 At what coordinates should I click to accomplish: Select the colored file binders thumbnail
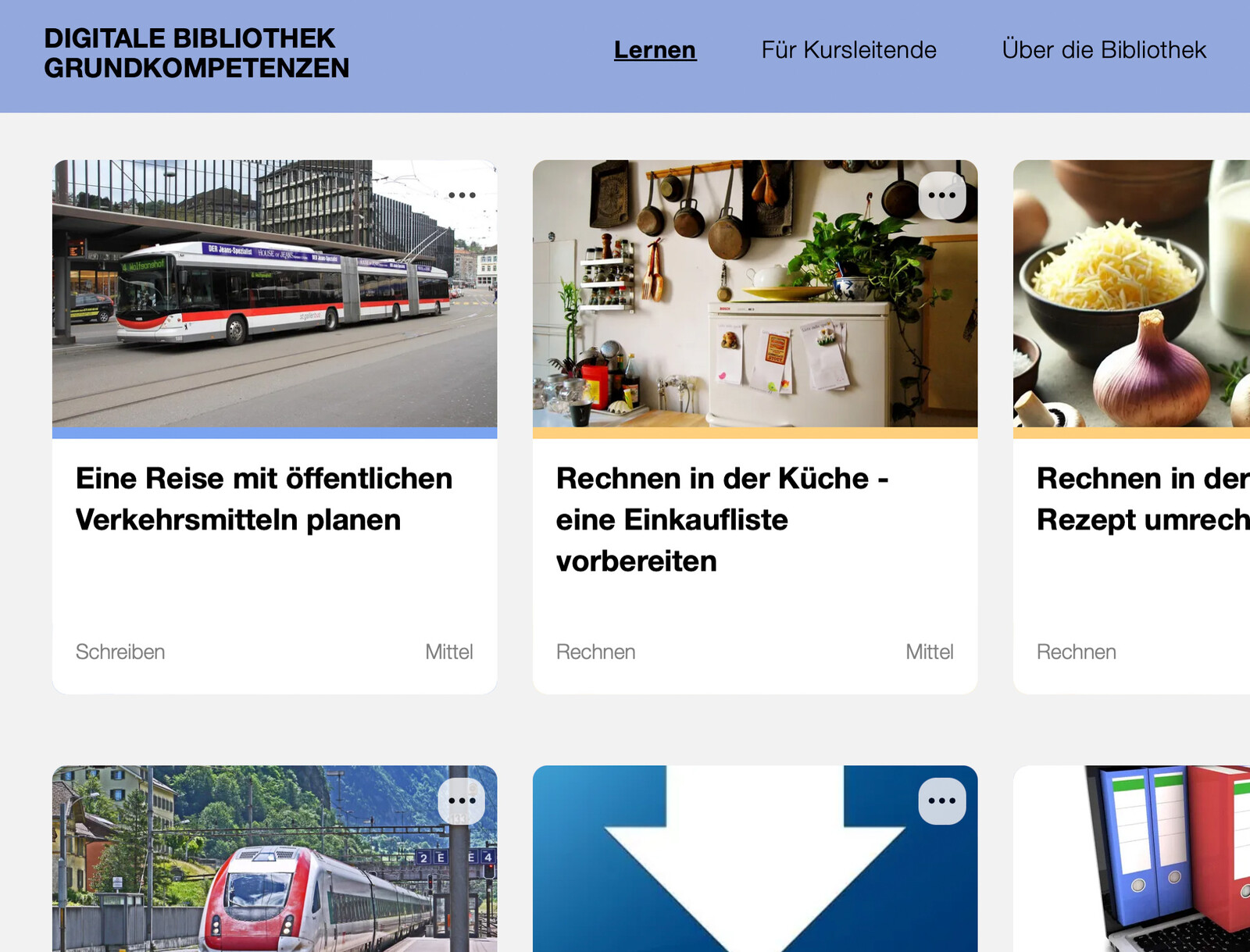[x=1131, y=859]
